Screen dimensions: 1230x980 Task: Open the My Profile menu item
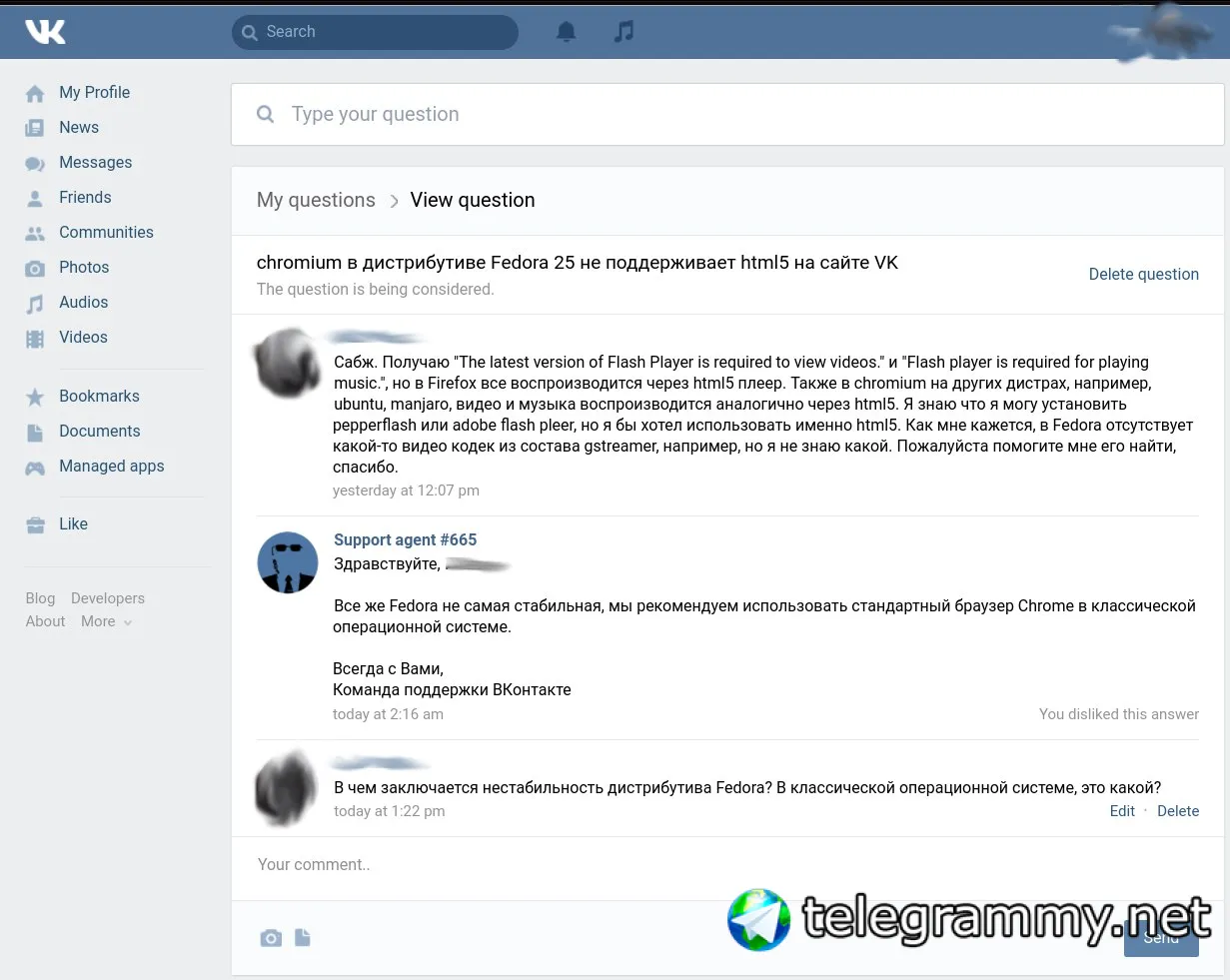(x=94, y=92)
